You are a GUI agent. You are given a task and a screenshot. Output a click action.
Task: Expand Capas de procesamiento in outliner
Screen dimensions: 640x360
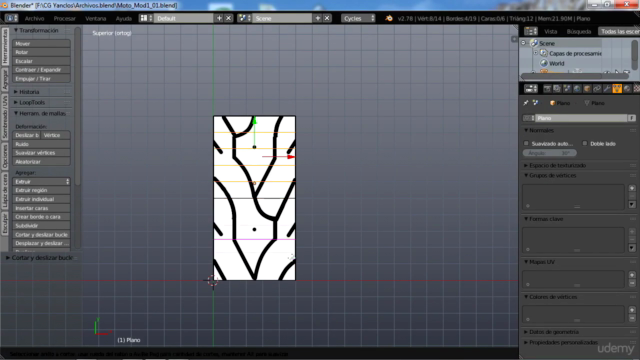pos(536,53)
